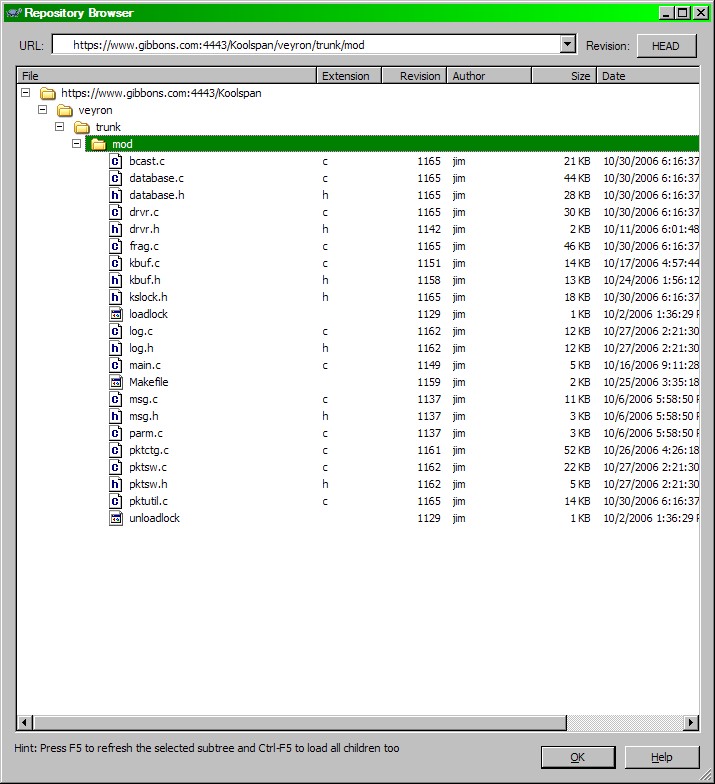Click the 46 KB size of frag.c

(577, 246)
